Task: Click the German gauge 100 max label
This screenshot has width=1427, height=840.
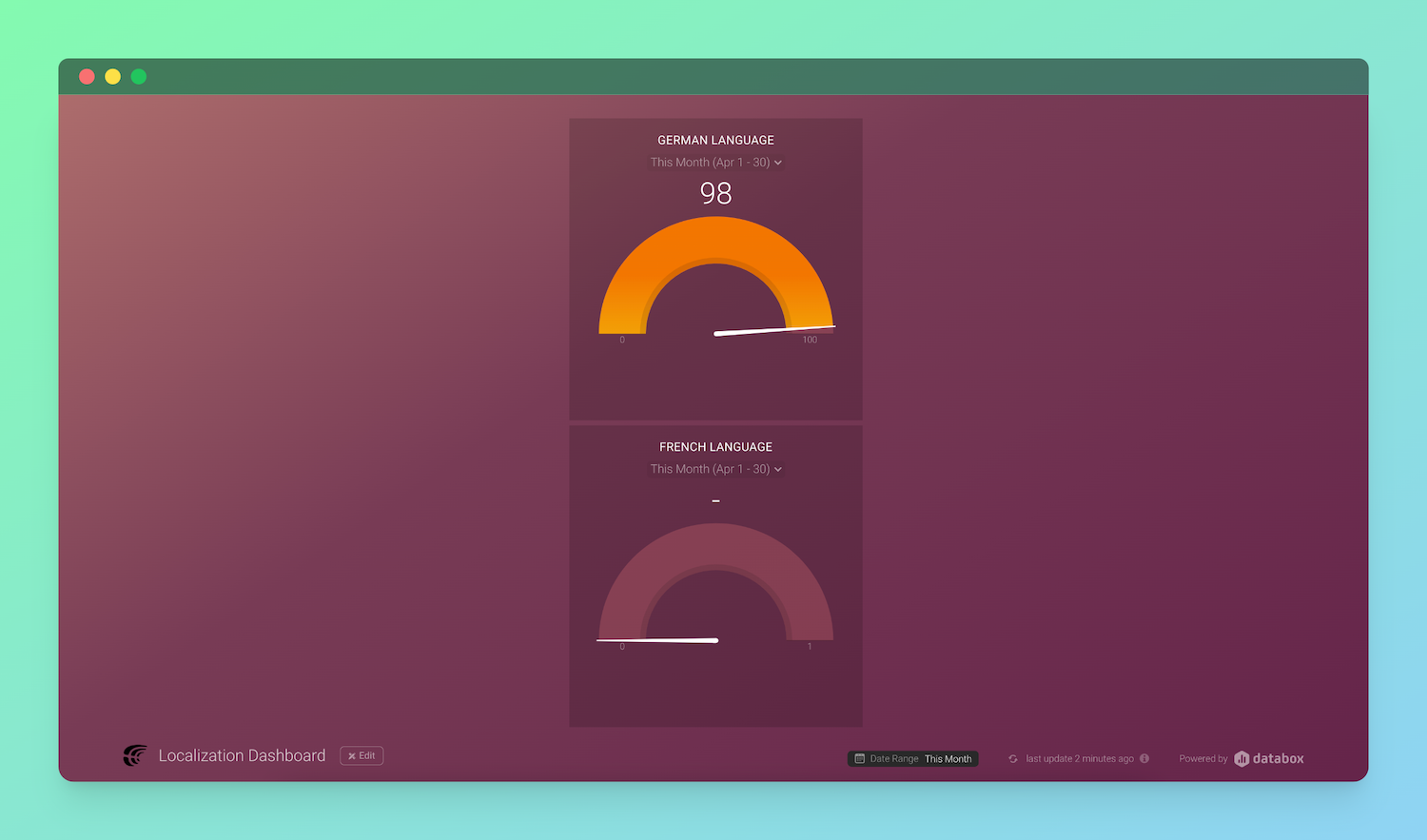Action: point(810,340)
